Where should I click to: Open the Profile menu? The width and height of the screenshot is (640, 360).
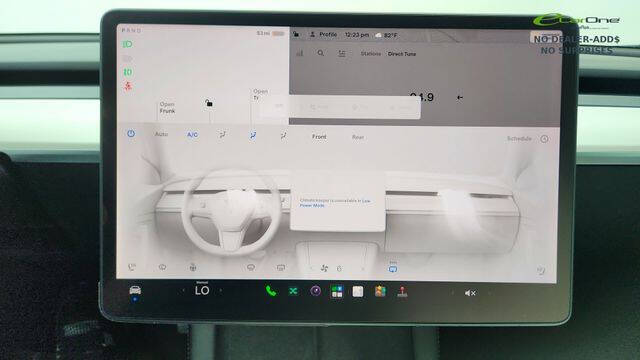tap(324, 35)
